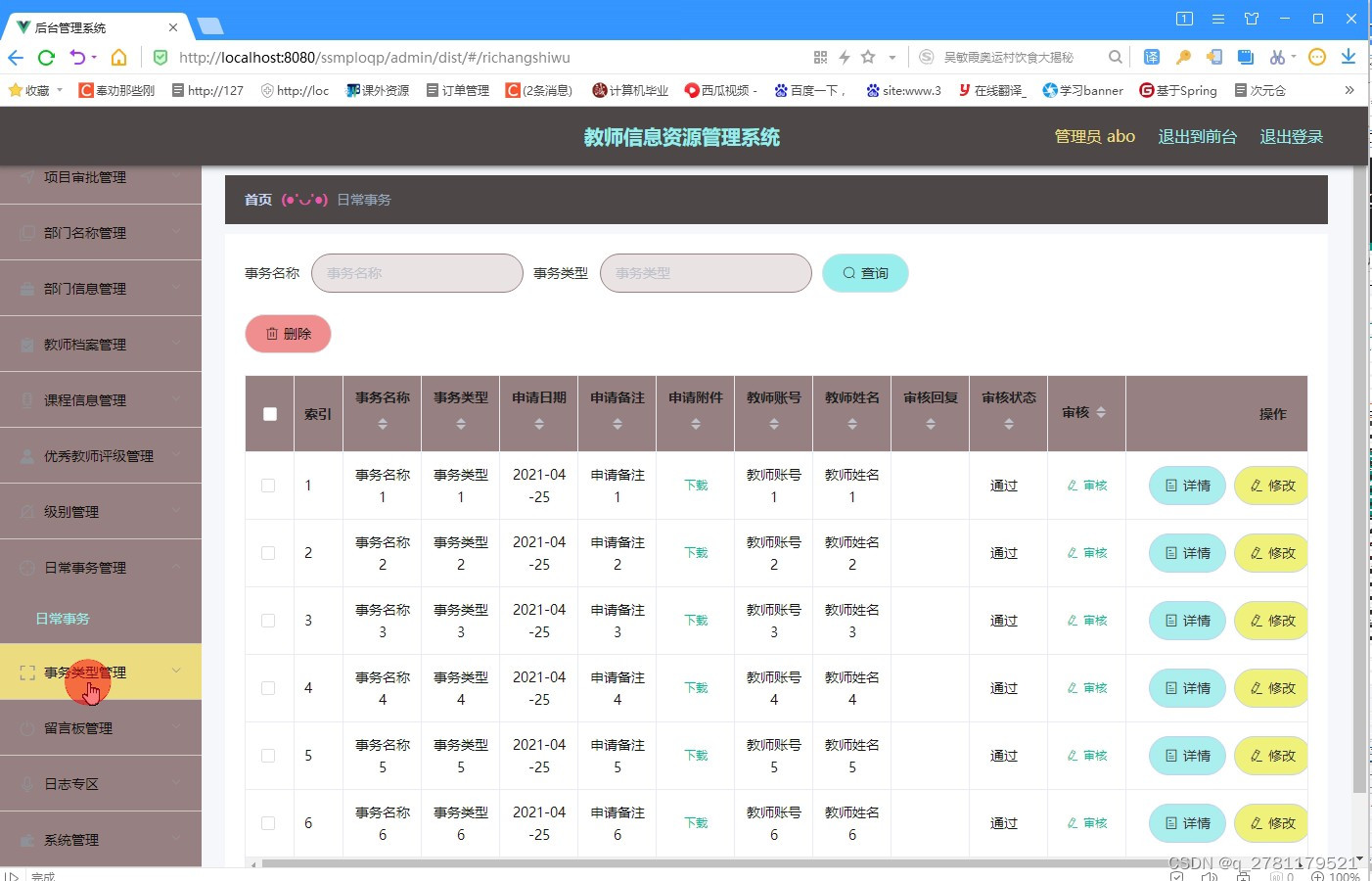
Task: Expand the 级别管理 sidebar menu
Action: click(101, 512)
